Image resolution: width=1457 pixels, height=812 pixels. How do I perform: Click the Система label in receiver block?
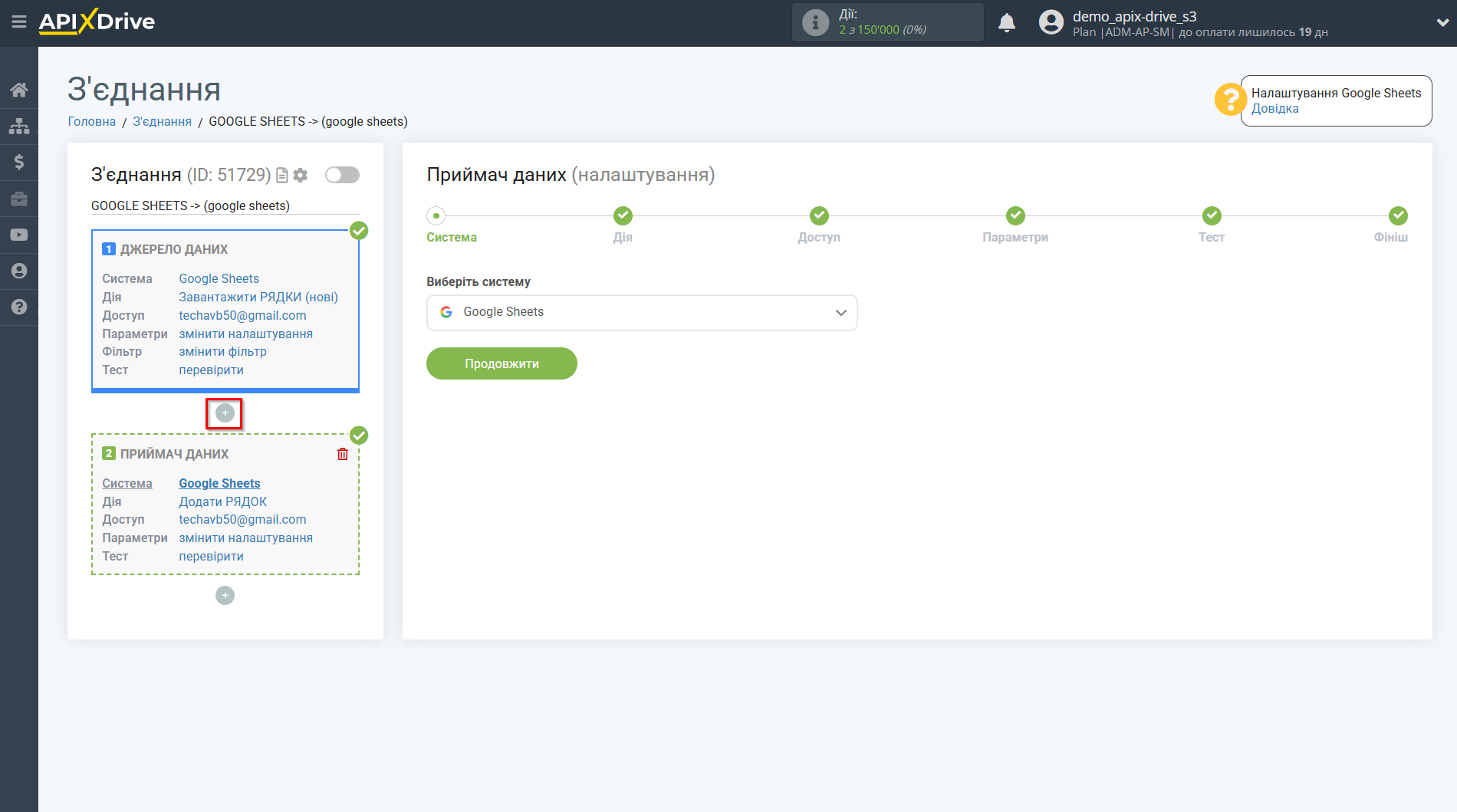point(127,484)
